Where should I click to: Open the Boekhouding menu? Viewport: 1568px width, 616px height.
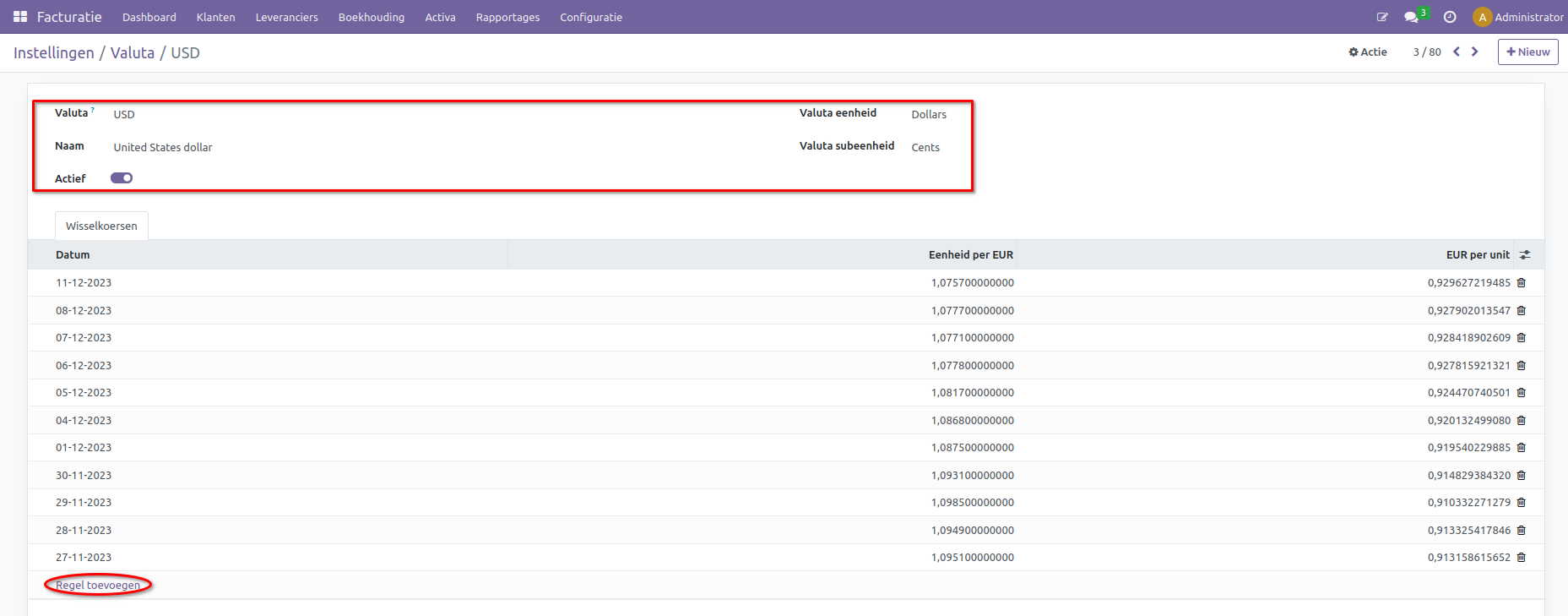[371, 17]
